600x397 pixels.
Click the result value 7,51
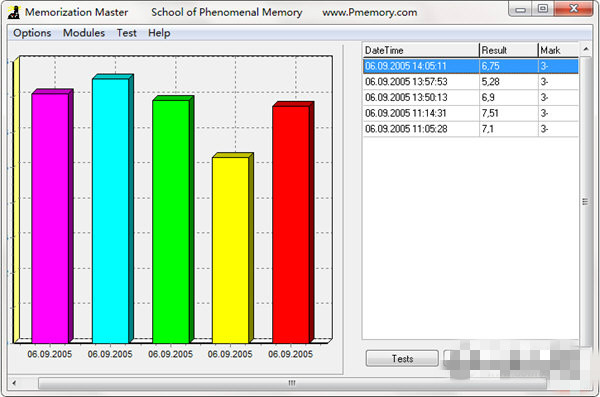(490, 113)
